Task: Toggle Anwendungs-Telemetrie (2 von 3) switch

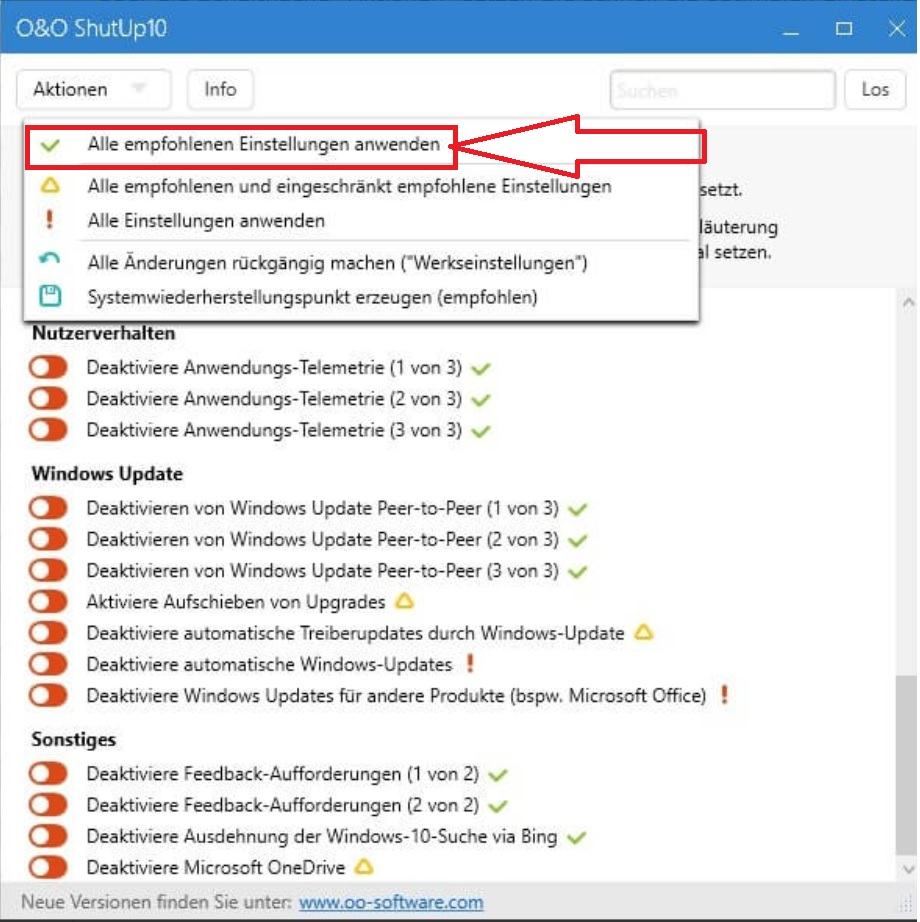Action: click(48, 398)
